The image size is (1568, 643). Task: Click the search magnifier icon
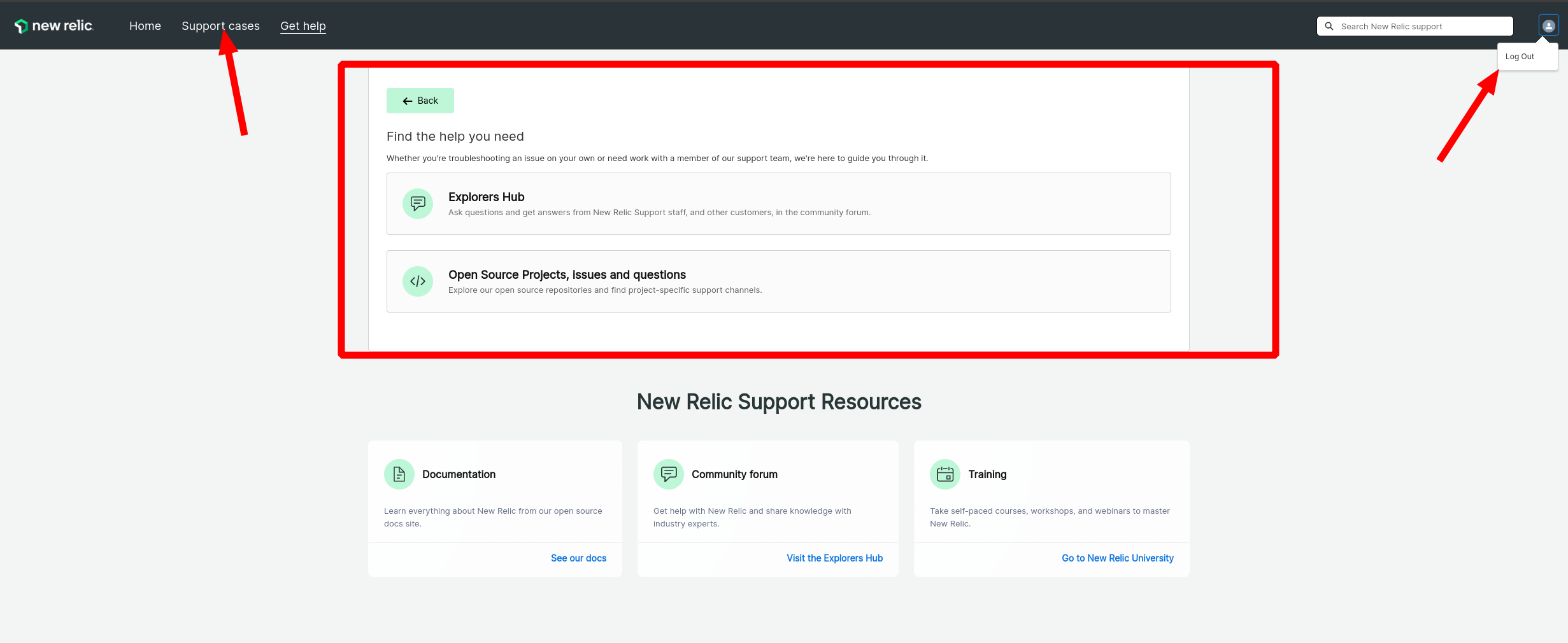tap(1329, 26)
